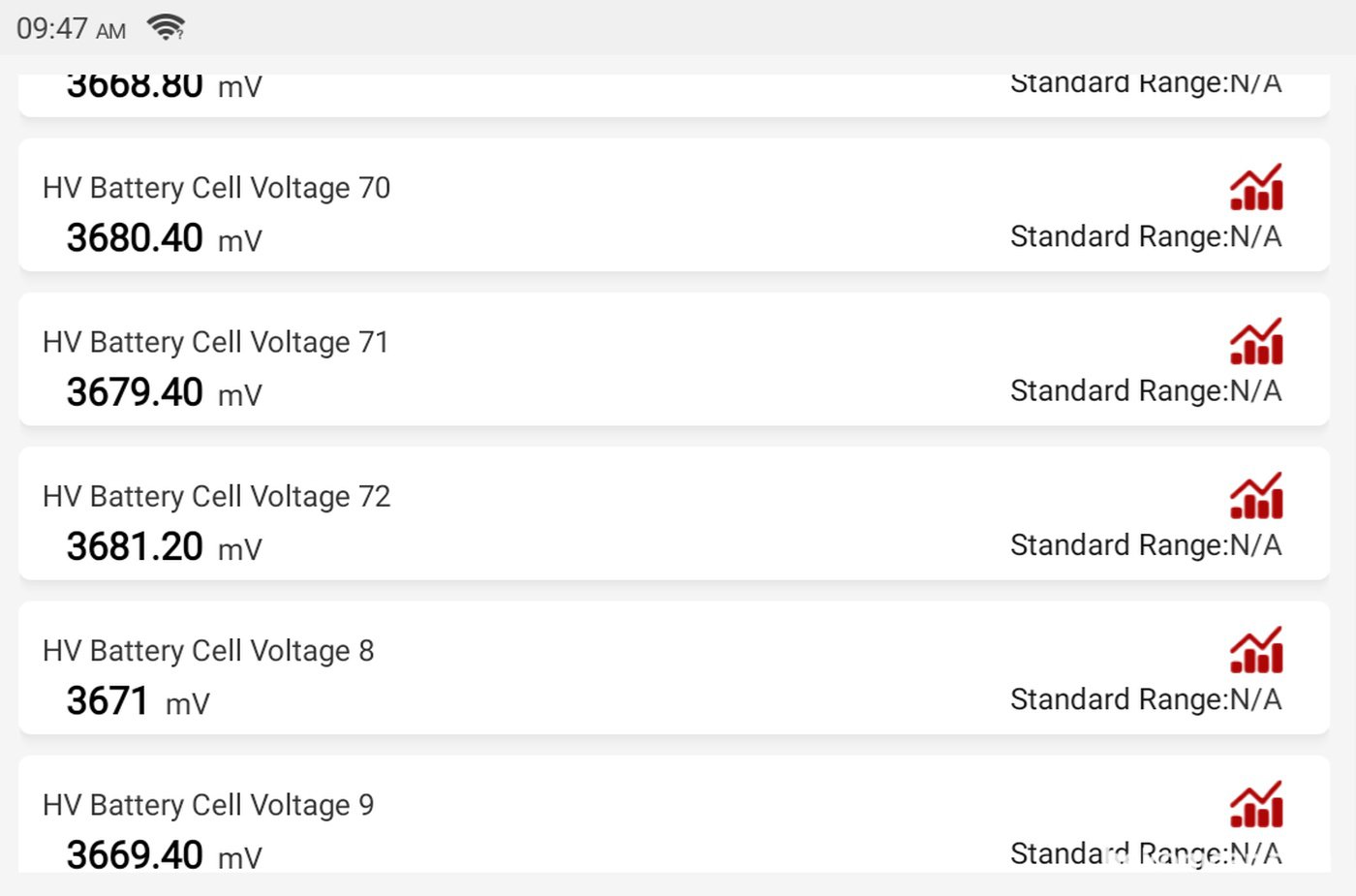Select the HV Battery Cell Voltage 8 label
Viewport: 1356px width, 896px height.
click(208, 650)
